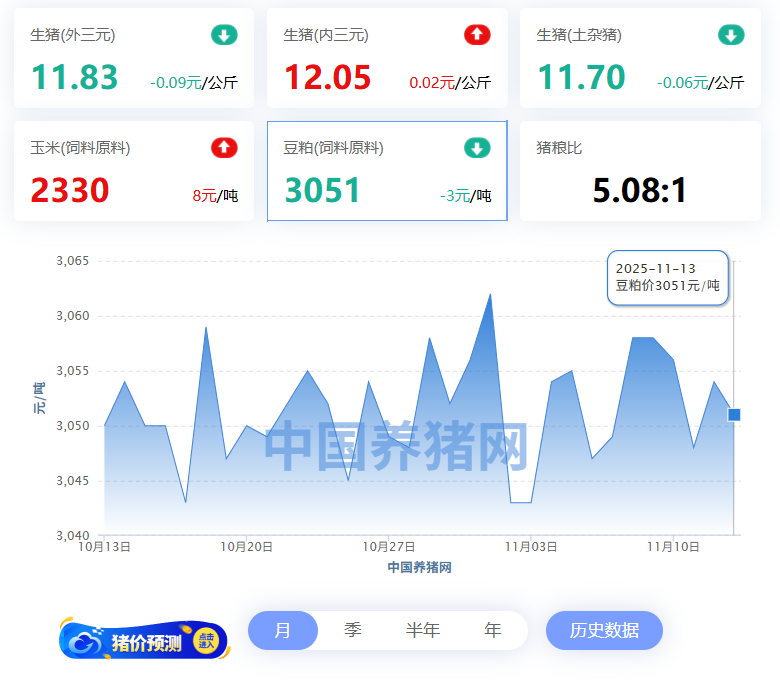
Task: Click the red up arrow on 玉米(饲料原料) card
Action: point(224,148)
